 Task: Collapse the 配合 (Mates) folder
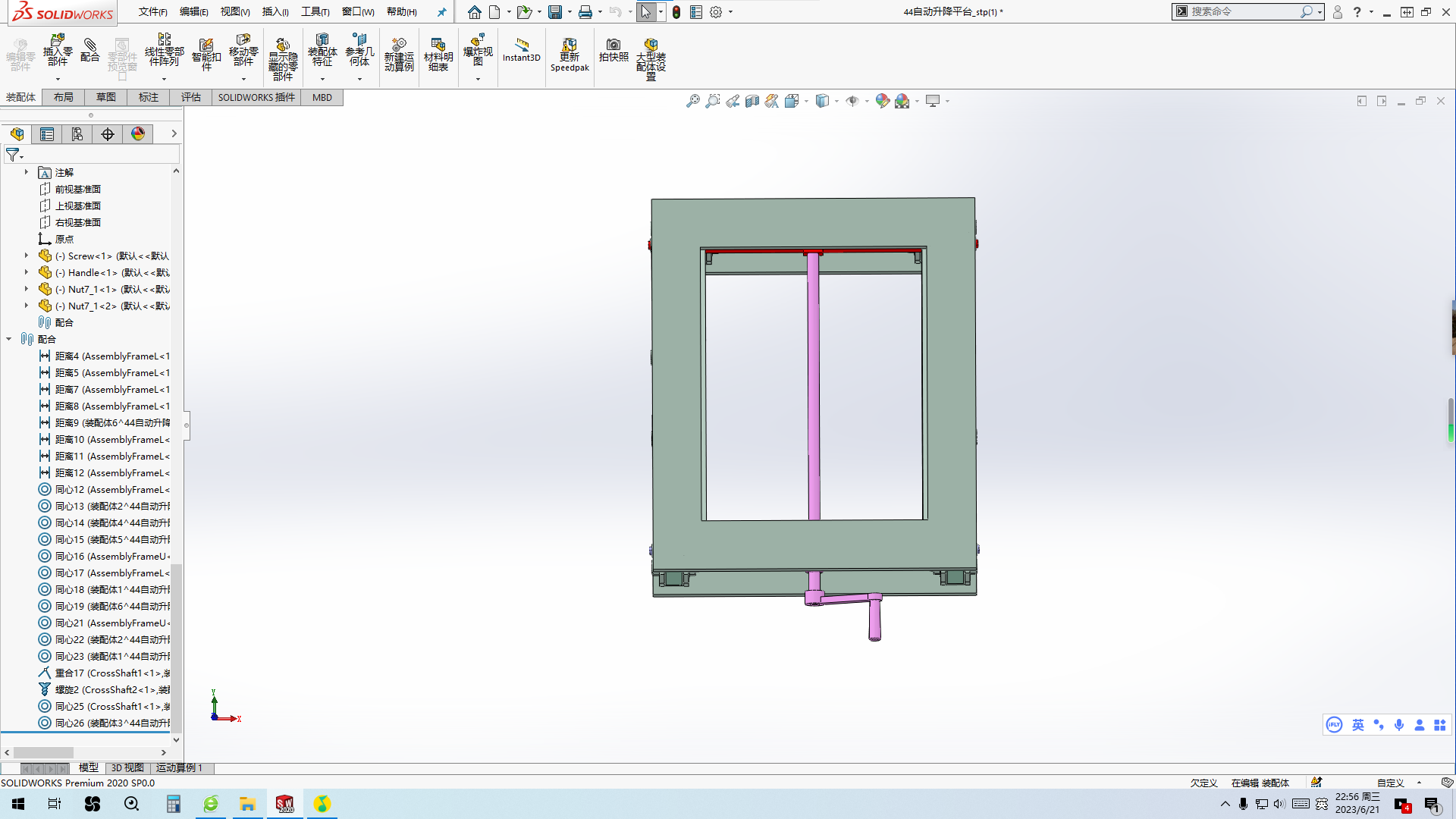9,339
